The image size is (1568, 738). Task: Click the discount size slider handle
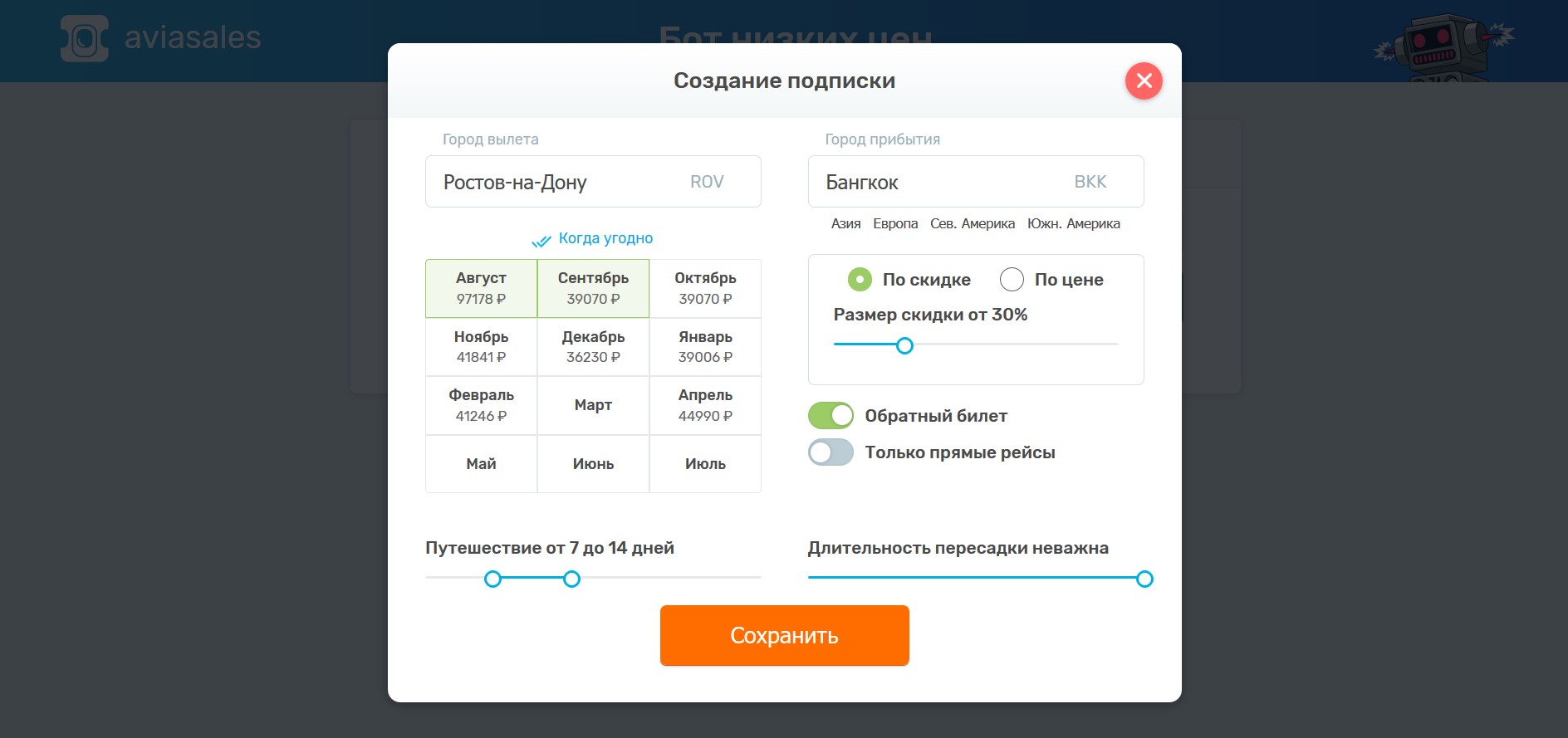coord(905,345)
